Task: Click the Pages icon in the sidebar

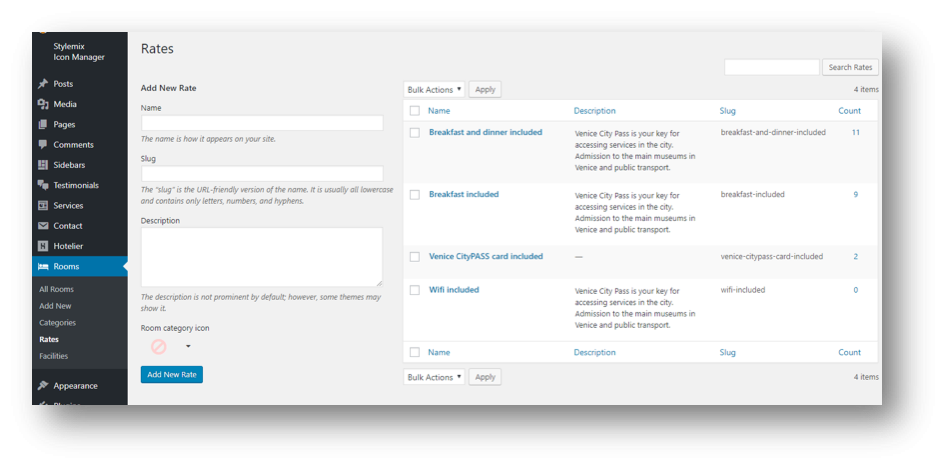Action: pyautogui.click(x=43, y=124)
